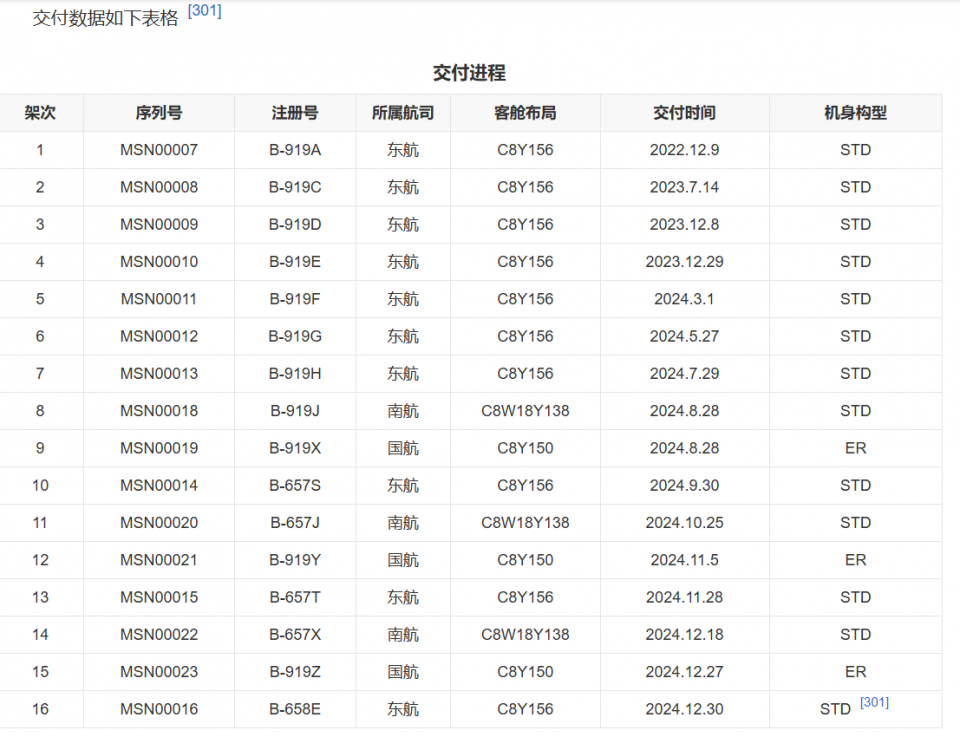Select serial number MSN00020
The width and height of the screenshot is (960, 737).
pyautogui.click(x=159, y=523)
